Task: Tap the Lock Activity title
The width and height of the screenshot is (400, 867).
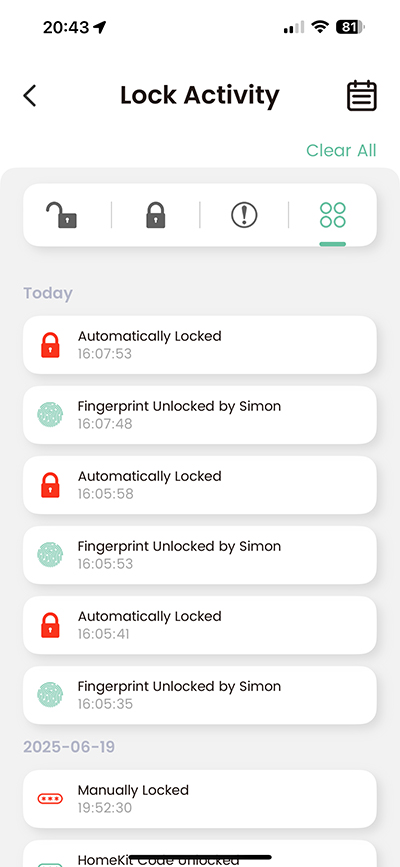Action: [200, 95]
